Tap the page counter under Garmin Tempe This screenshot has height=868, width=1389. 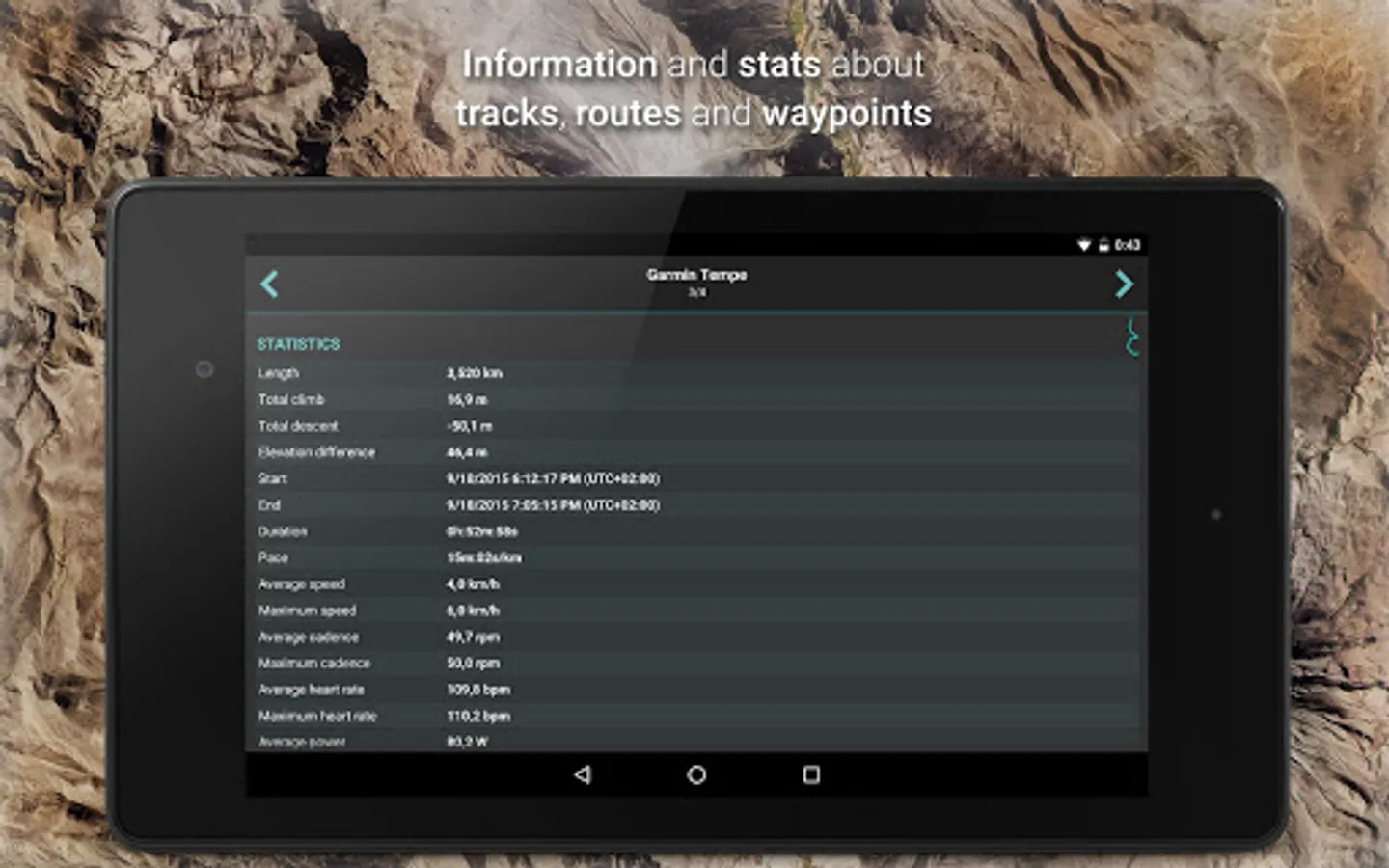pyautogui.click(x=696, y=292)
